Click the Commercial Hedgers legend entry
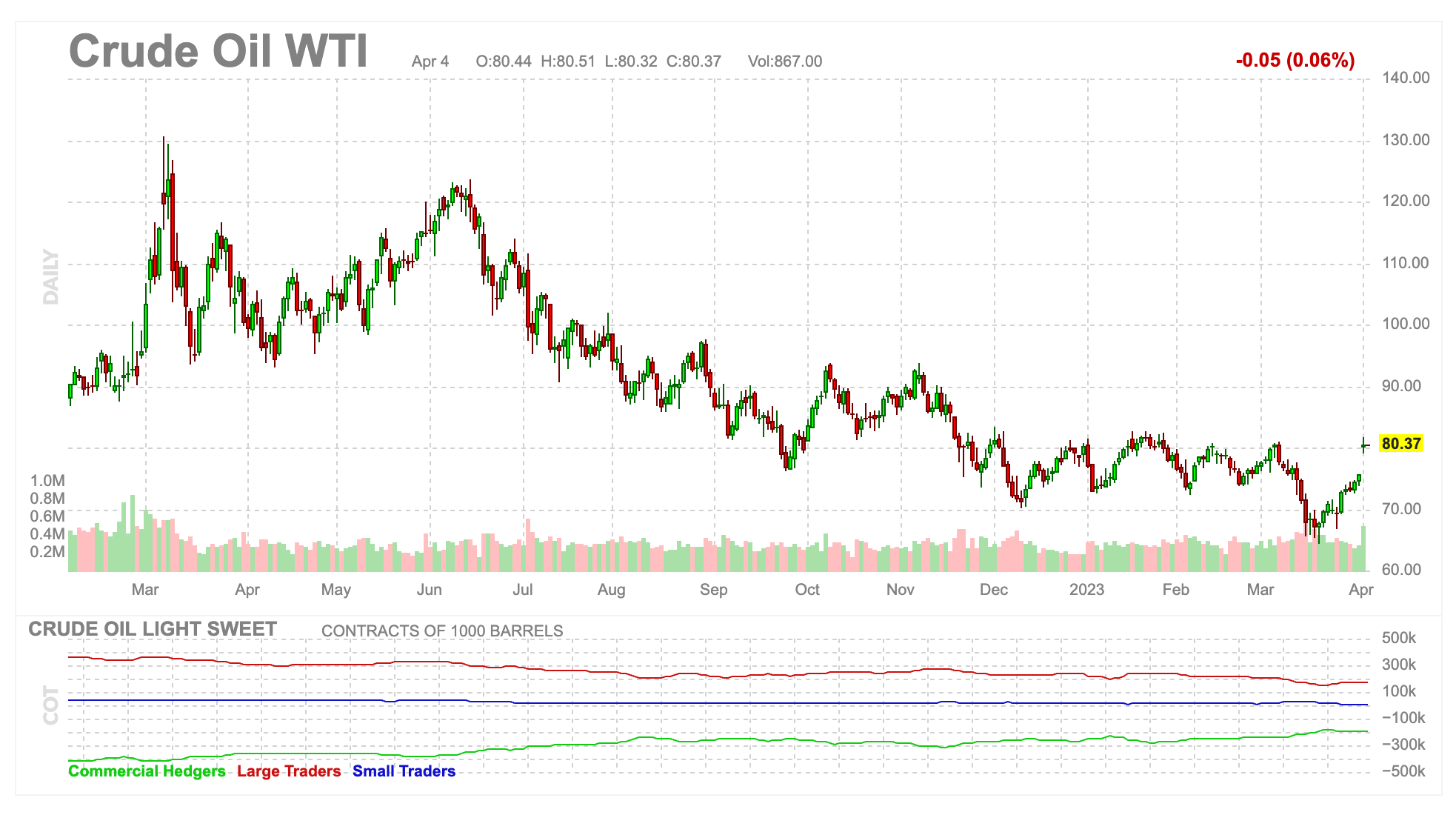Screen dimensions: 1456x815 [147, 771]
